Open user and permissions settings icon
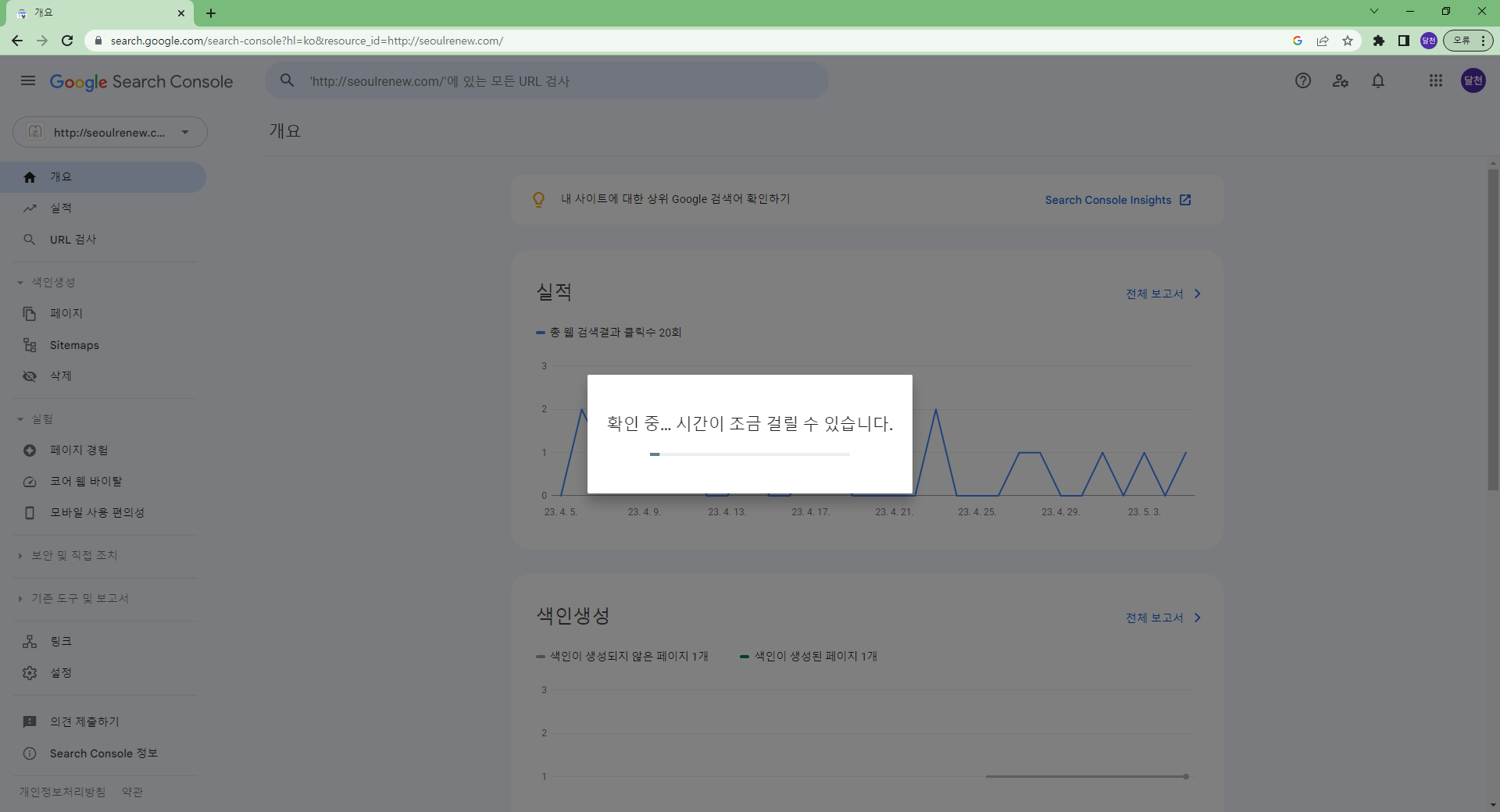Screen dimensions: 1500x812 (1341, 81)
